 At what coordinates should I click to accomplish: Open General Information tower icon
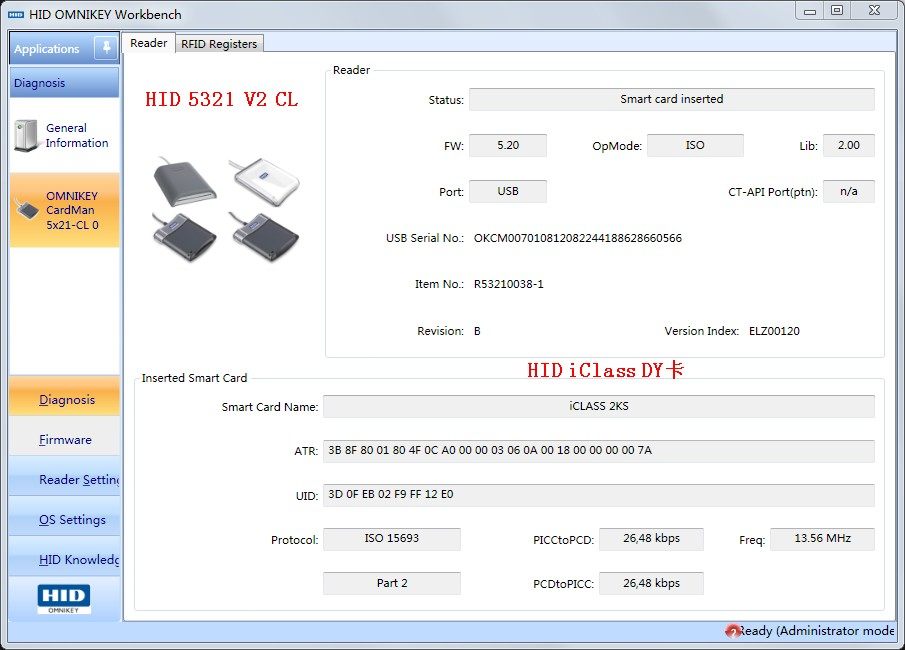(x=25, y=136)
